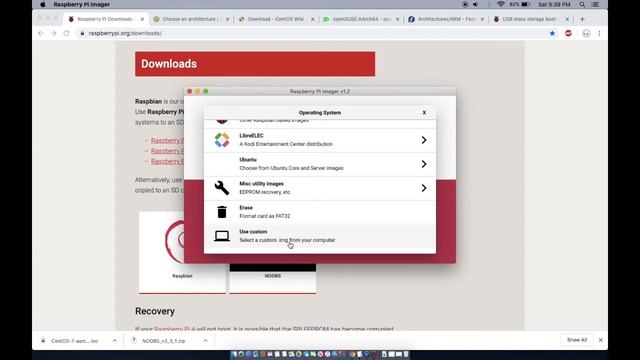Image resolution: width=640 pixels, height=360 pixels.
Task: Open Finder from the Dock
Action: coord(234,354)
